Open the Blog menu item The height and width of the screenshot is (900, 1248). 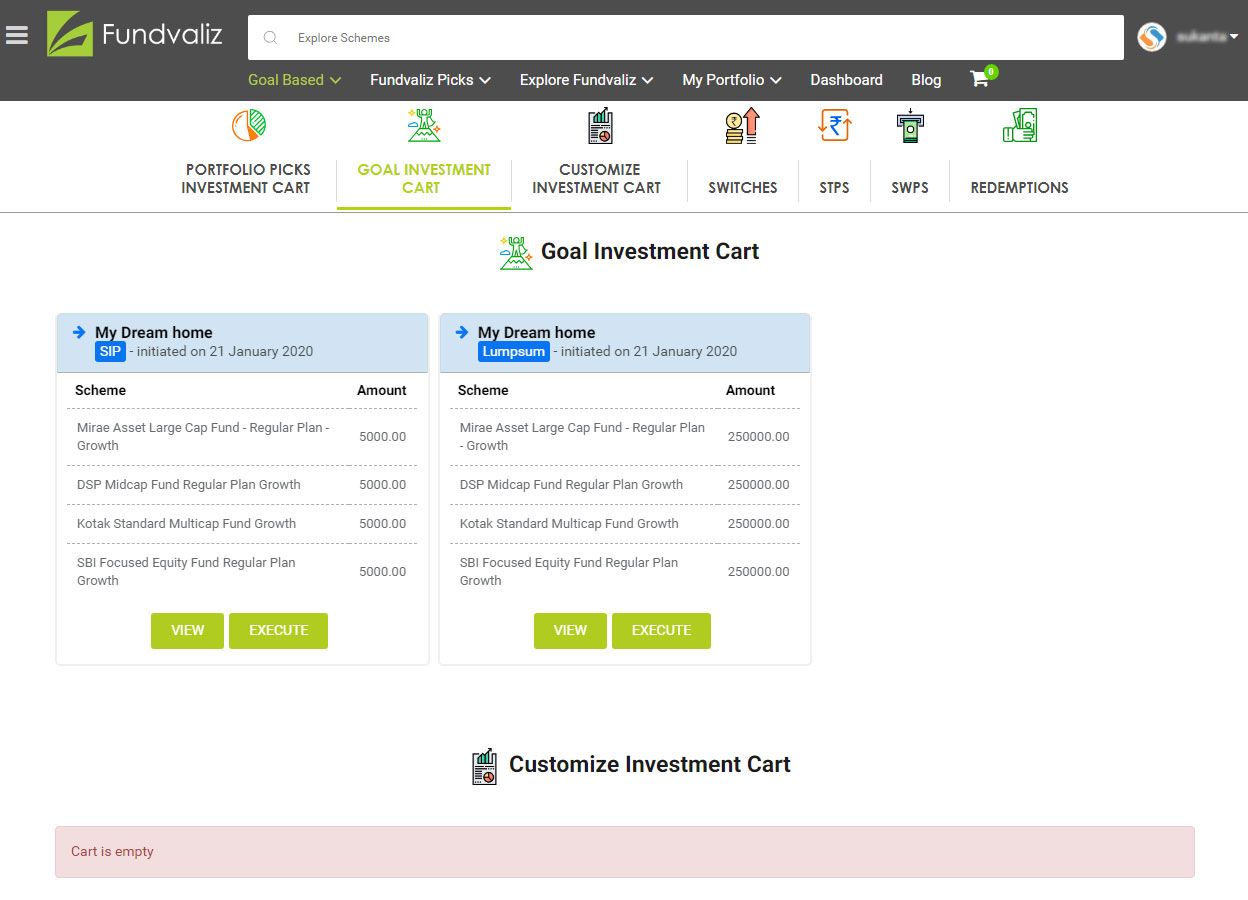point(926,80)
